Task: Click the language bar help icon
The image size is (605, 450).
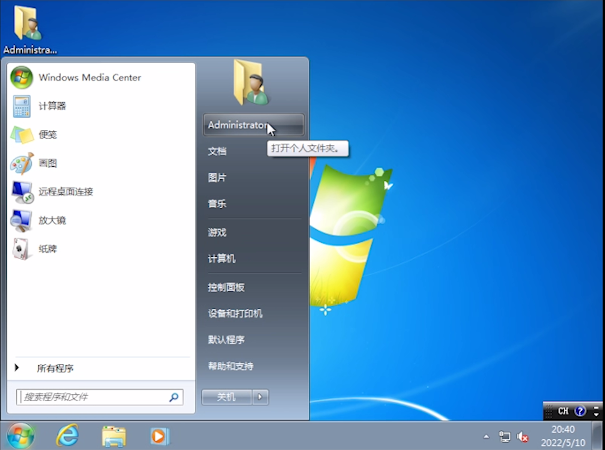Action: tap(580, 411)
